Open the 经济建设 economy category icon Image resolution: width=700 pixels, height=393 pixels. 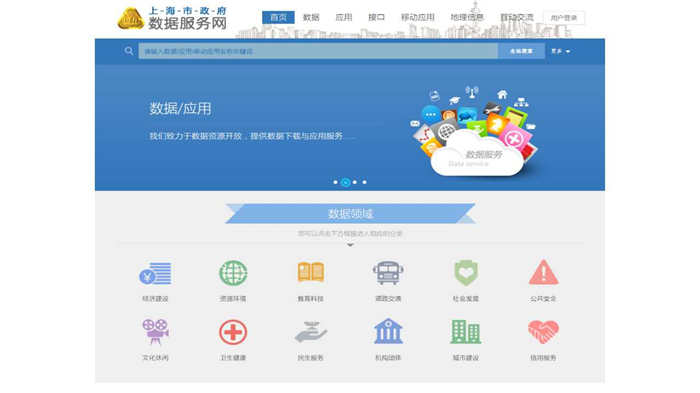[155, 273]
